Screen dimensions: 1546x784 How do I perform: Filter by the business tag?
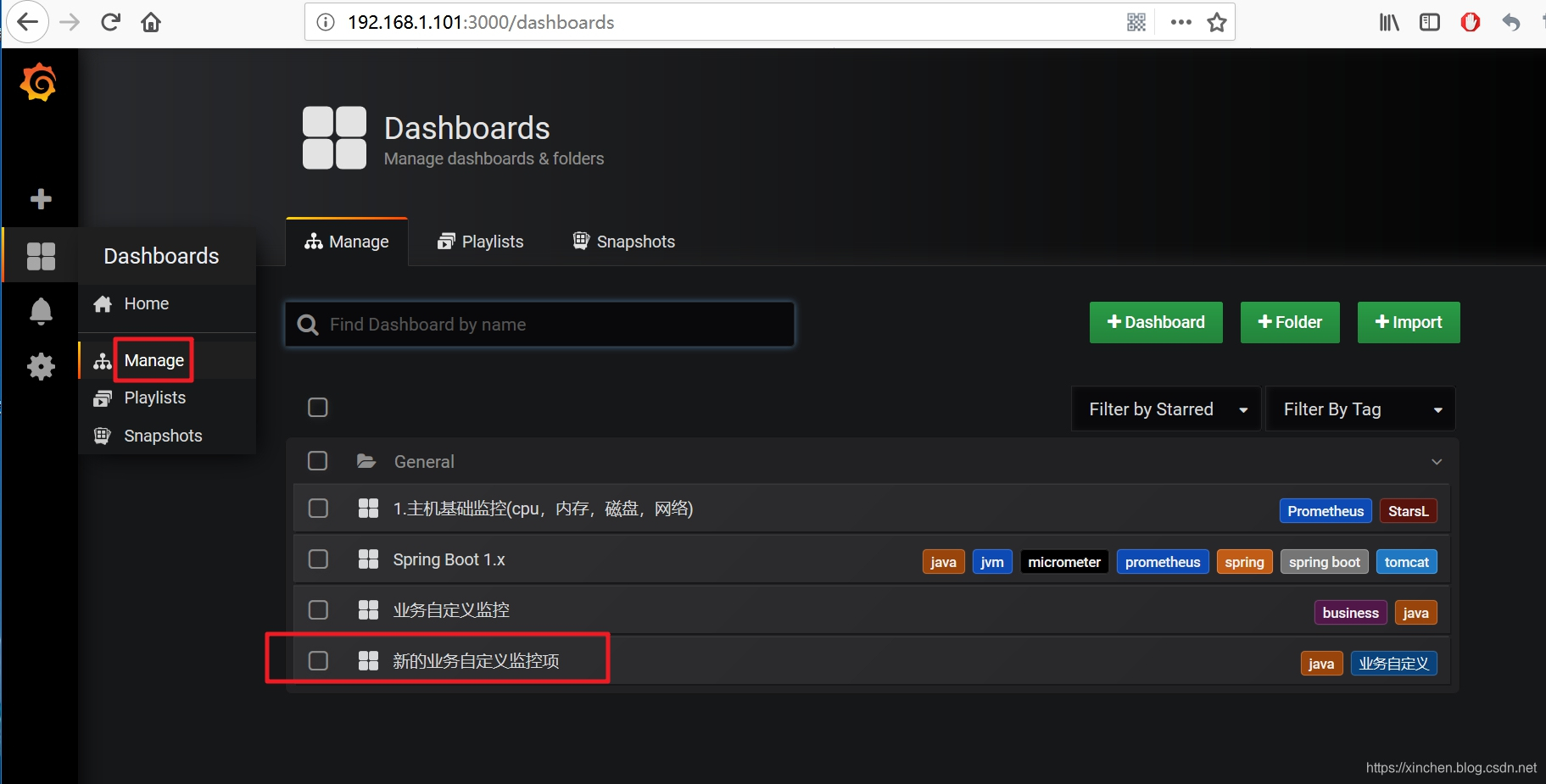(x=1350, y=613)
